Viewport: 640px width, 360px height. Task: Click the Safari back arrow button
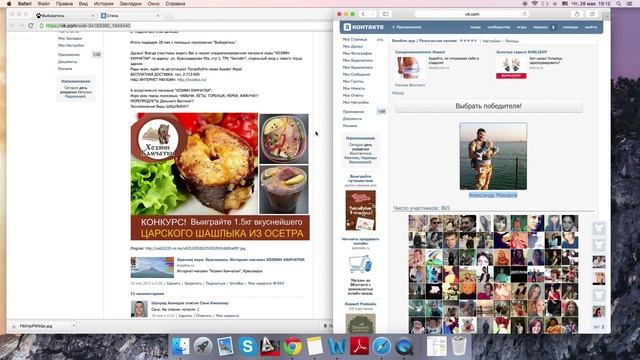tap(363, 14)
